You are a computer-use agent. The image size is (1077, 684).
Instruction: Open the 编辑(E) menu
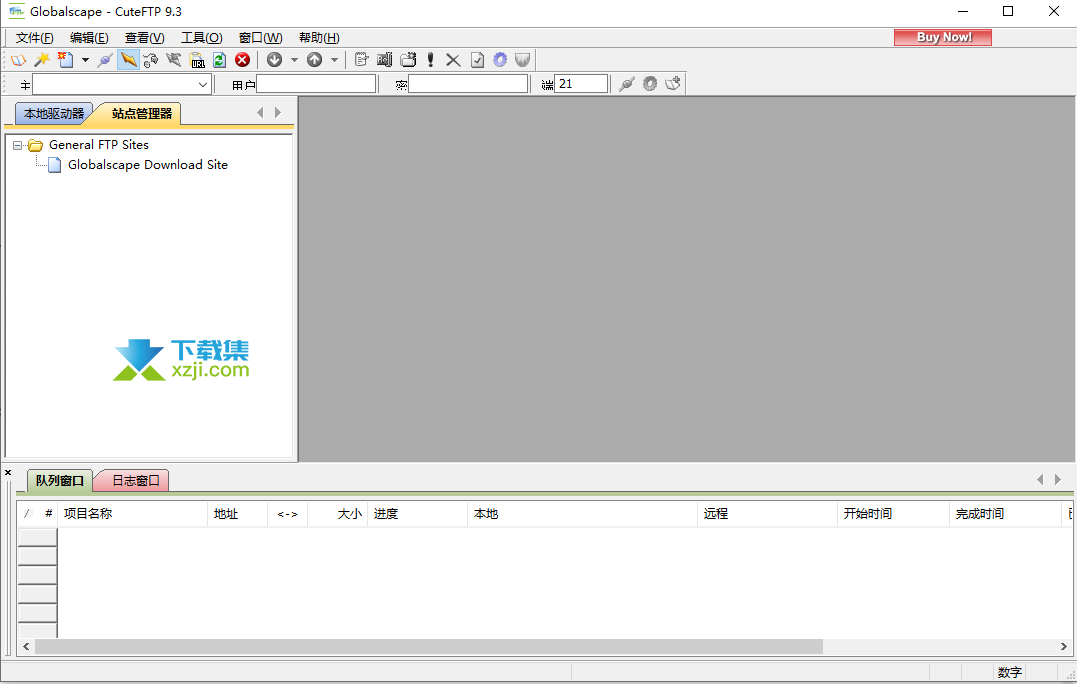coord(89,38)
